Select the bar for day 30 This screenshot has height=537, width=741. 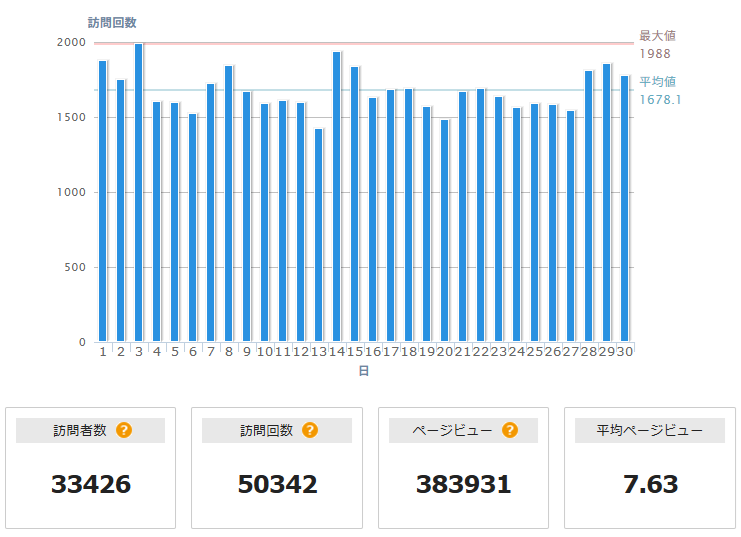tap(624, 208)
